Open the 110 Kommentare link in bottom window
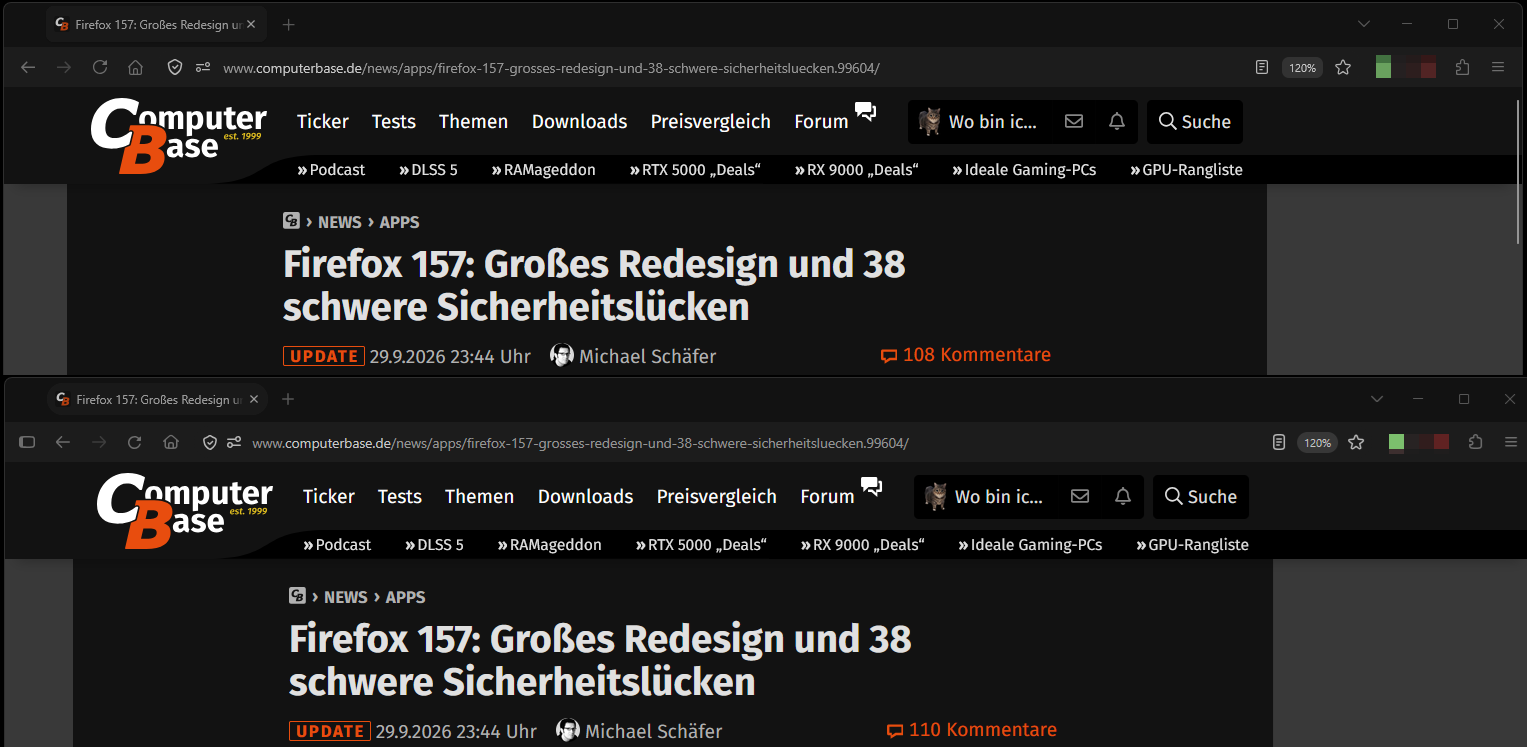The height and width of the screenshot is (747, 1527). click(x=971, y=730)
